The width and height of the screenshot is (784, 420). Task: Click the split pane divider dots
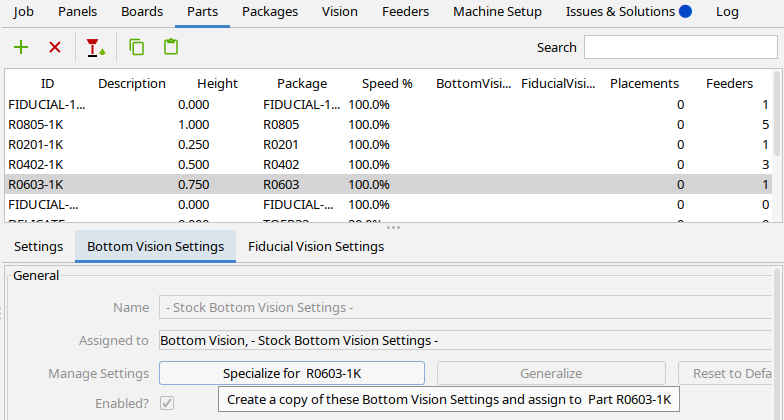pyautogui.click(x=392, y=227)
